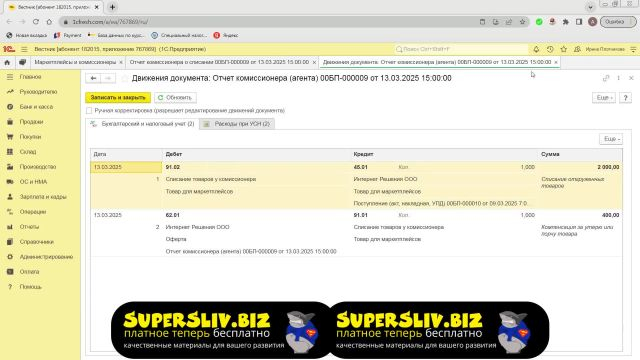Expand the table Еще dropdown menu
Viewport: 640px width, 360px height.
point(611,139)
